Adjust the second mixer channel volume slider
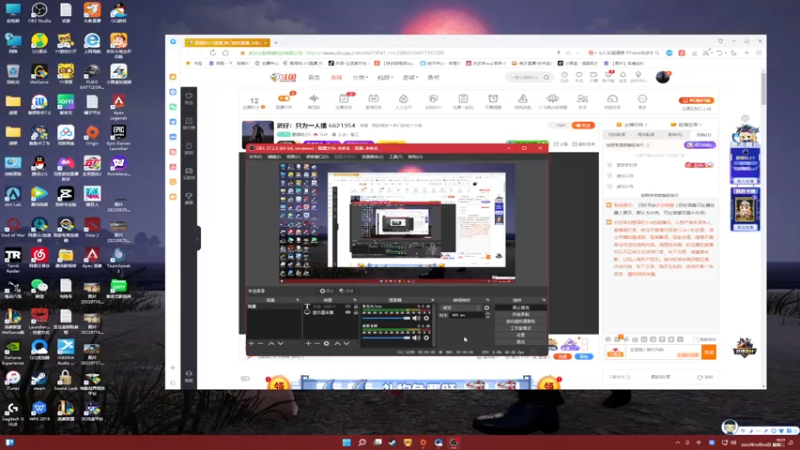Viewport: 800px width, 450px height. pyautogui.click(x=386, y=337)
